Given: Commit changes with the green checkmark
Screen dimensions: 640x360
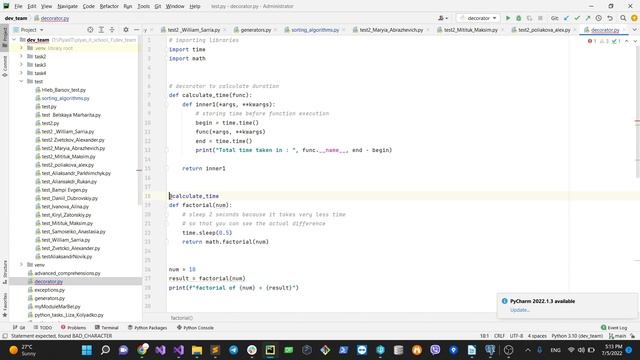Looking at the screenshot, I should [577, 18].
